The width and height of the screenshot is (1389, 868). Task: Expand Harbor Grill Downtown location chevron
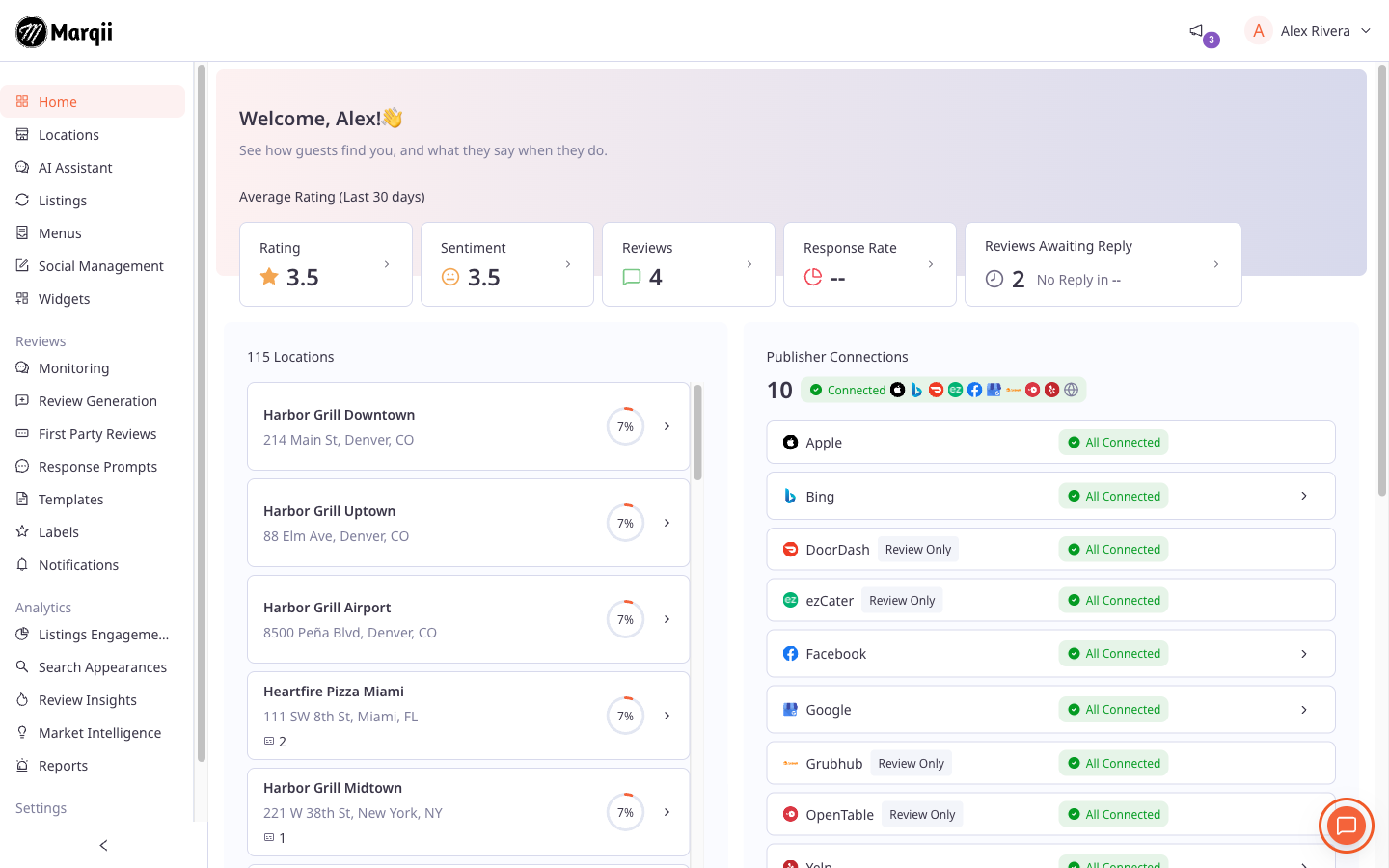coord(667,426)
